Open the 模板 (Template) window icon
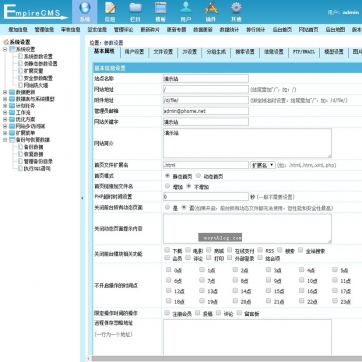362x362 pixels. (160, 8)
